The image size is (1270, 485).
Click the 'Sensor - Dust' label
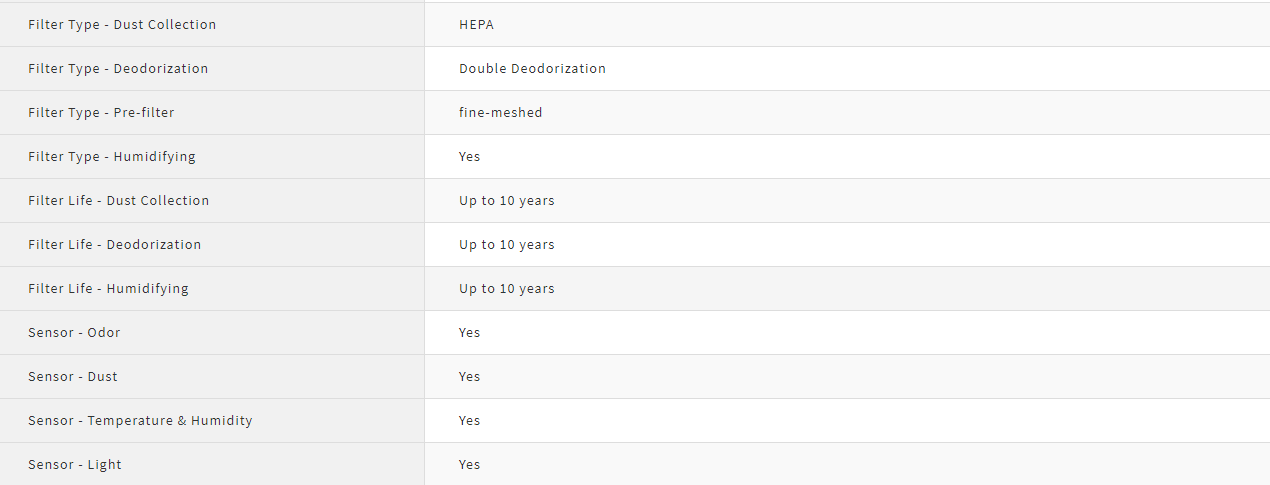(x=73, y=377)
